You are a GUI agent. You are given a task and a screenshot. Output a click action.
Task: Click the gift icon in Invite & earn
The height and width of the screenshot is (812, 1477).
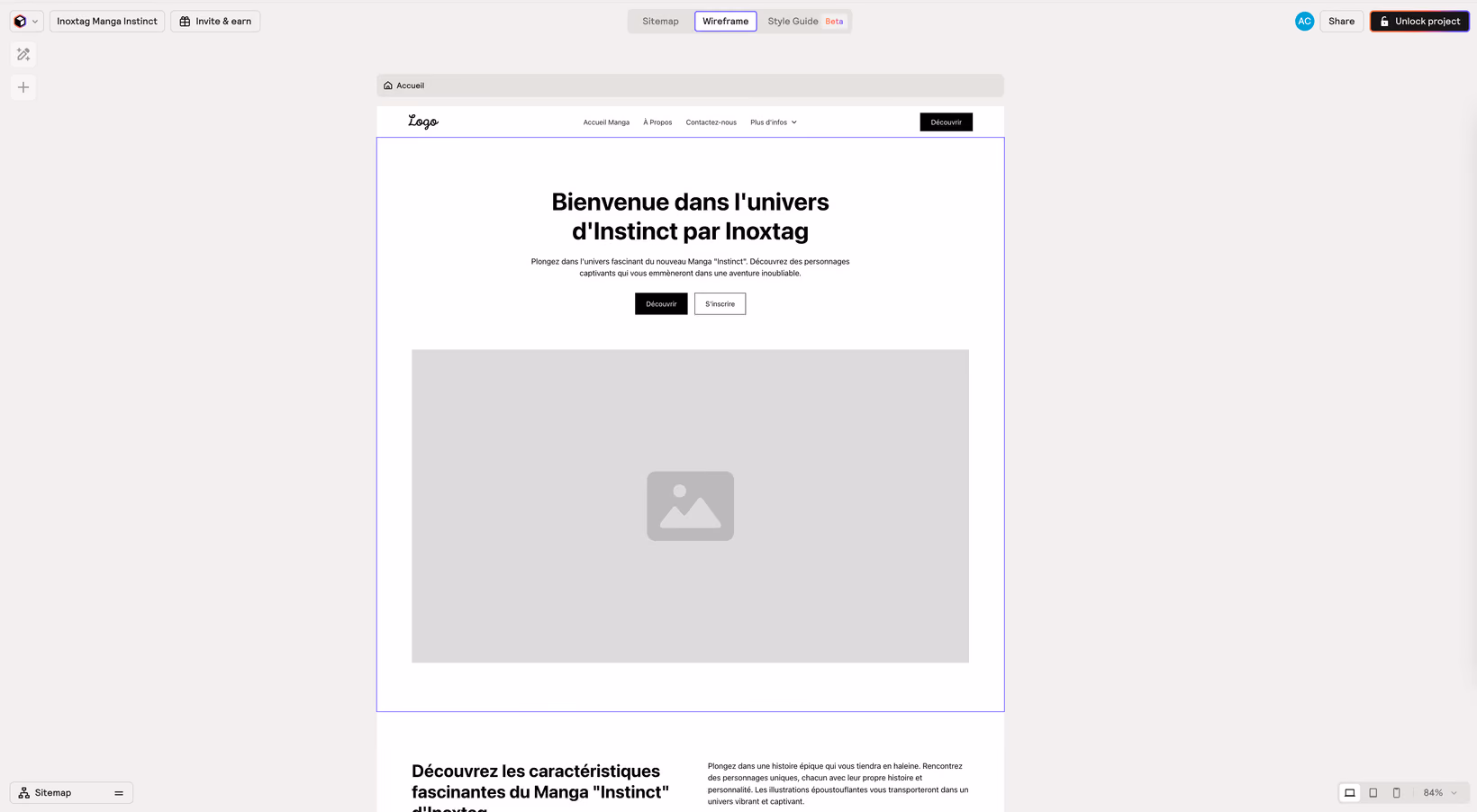tap(185, 22)
